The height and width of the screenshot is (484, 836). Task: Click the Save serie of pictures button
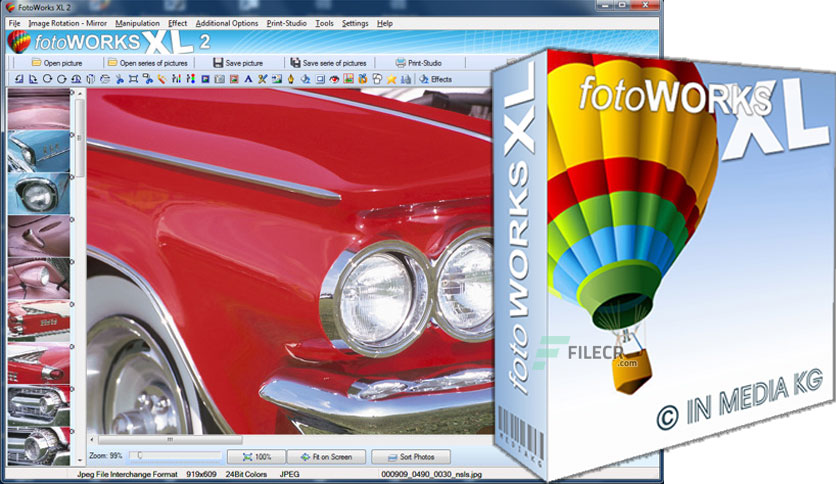coord(328,63)
